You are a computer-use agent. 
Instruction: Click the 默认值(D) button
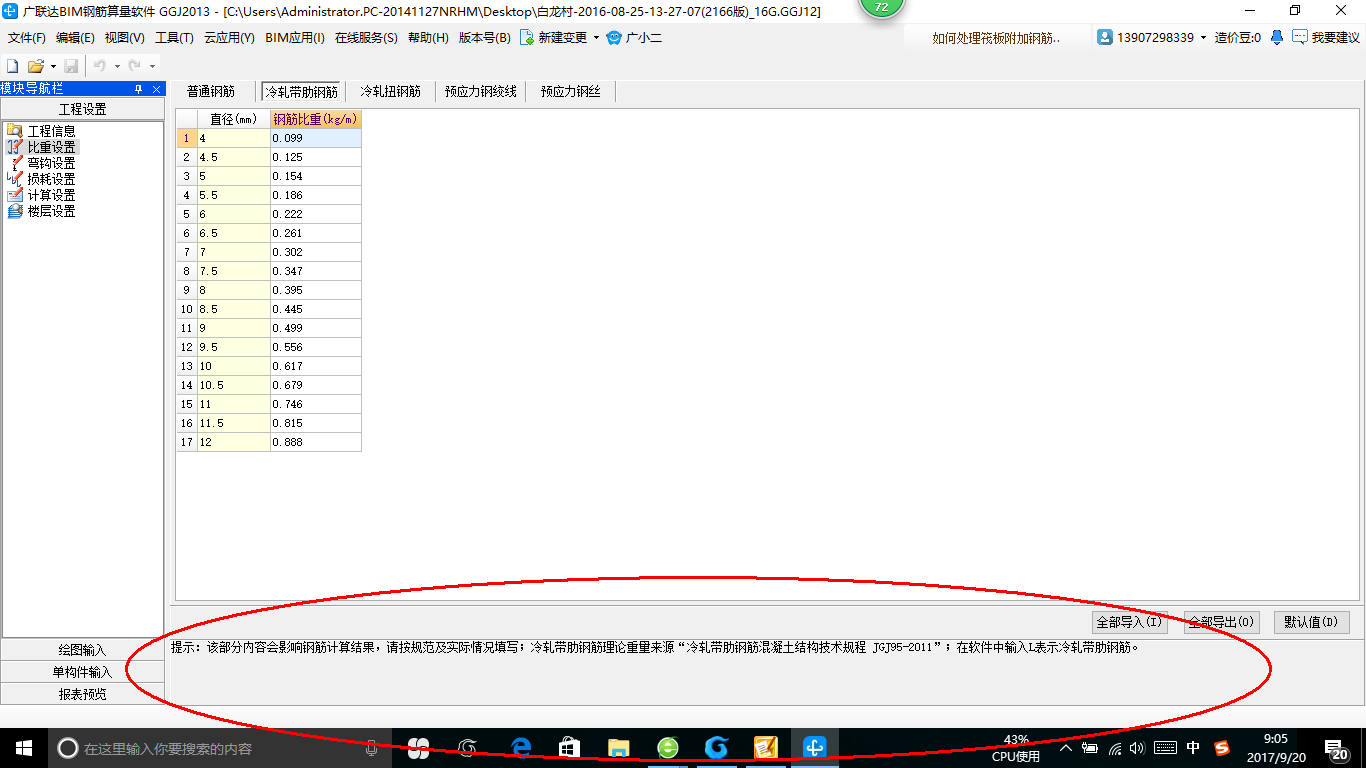click(1312, 622)
